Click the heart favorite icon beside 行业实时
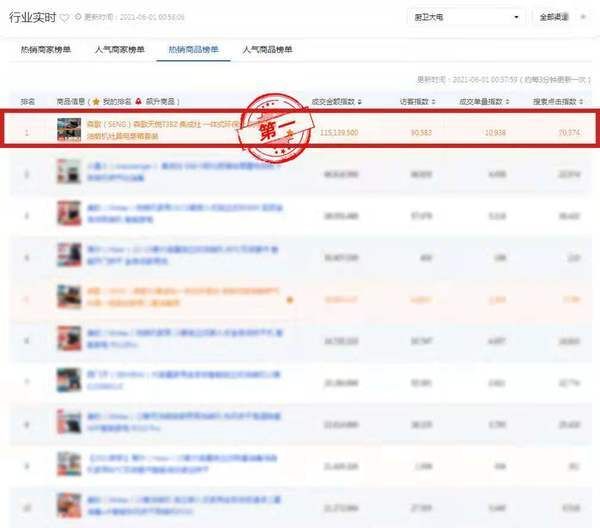 (65, 18)
